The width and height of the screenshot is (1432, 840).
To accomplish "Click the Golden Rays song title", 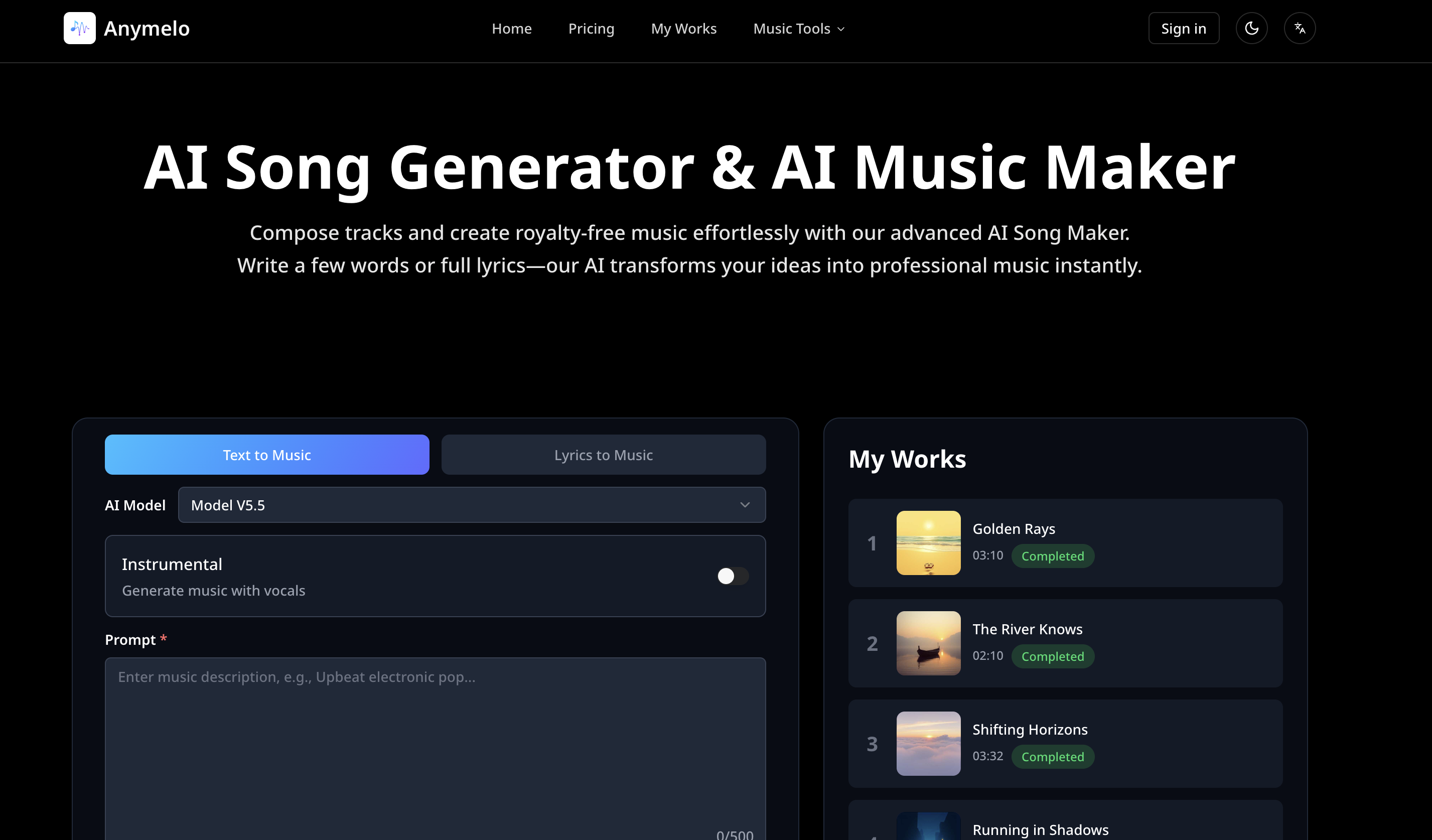I will pyautogui.click(x=1014, y=528).
